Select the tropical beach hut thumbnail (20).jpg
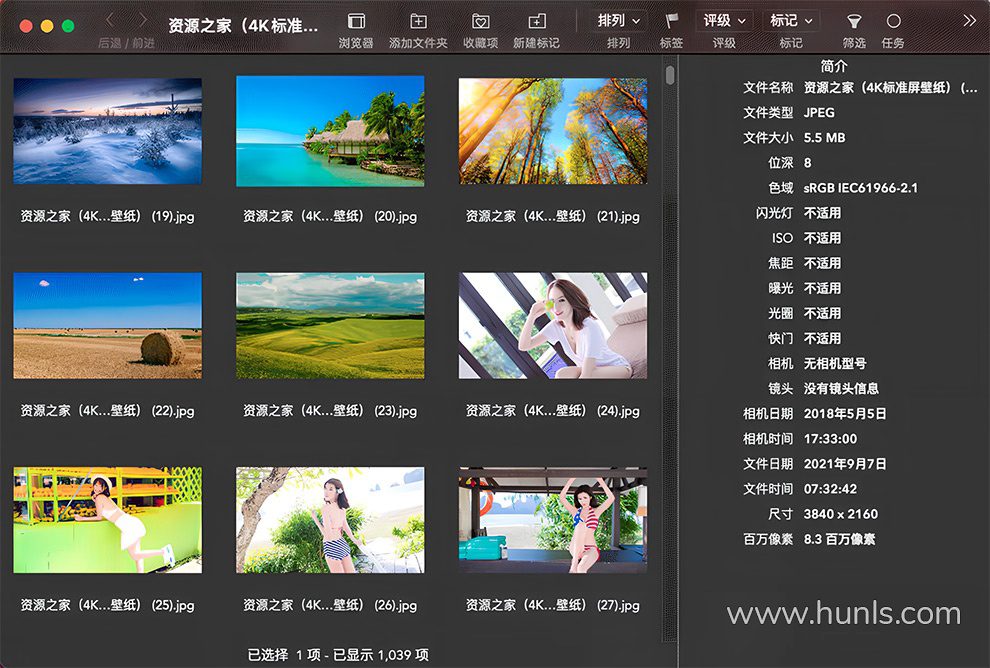Viewport: 990px width, 668px height. 330,132
